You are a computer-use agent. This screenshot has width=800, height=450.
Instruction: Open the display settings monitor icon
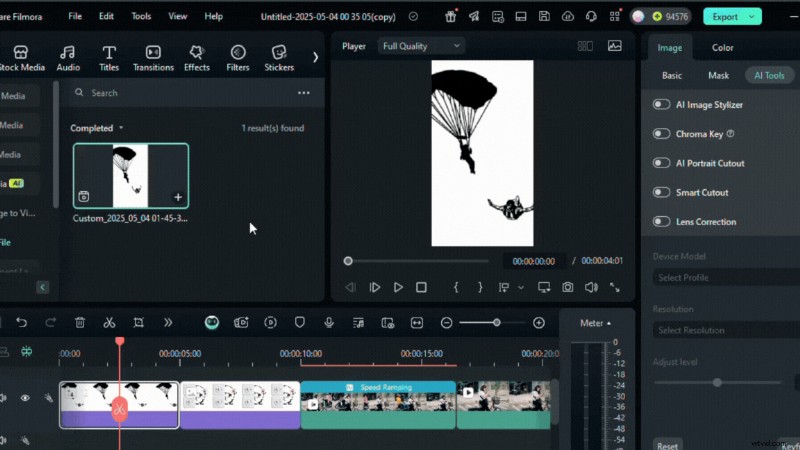pyautogui.click(x=544, y=288)
